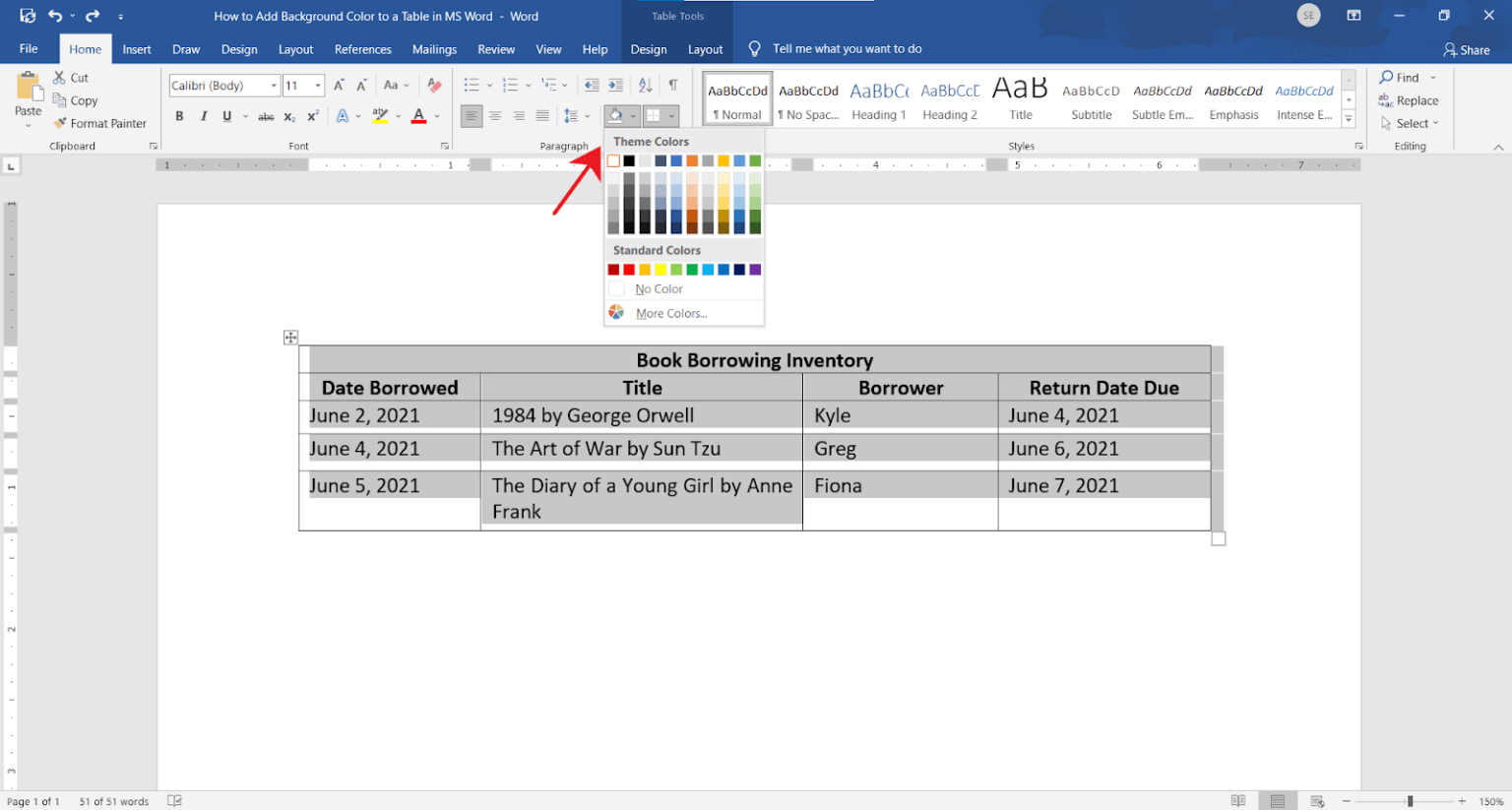
Task: Open the Select dropdown in Editing
Action: 1410,123
